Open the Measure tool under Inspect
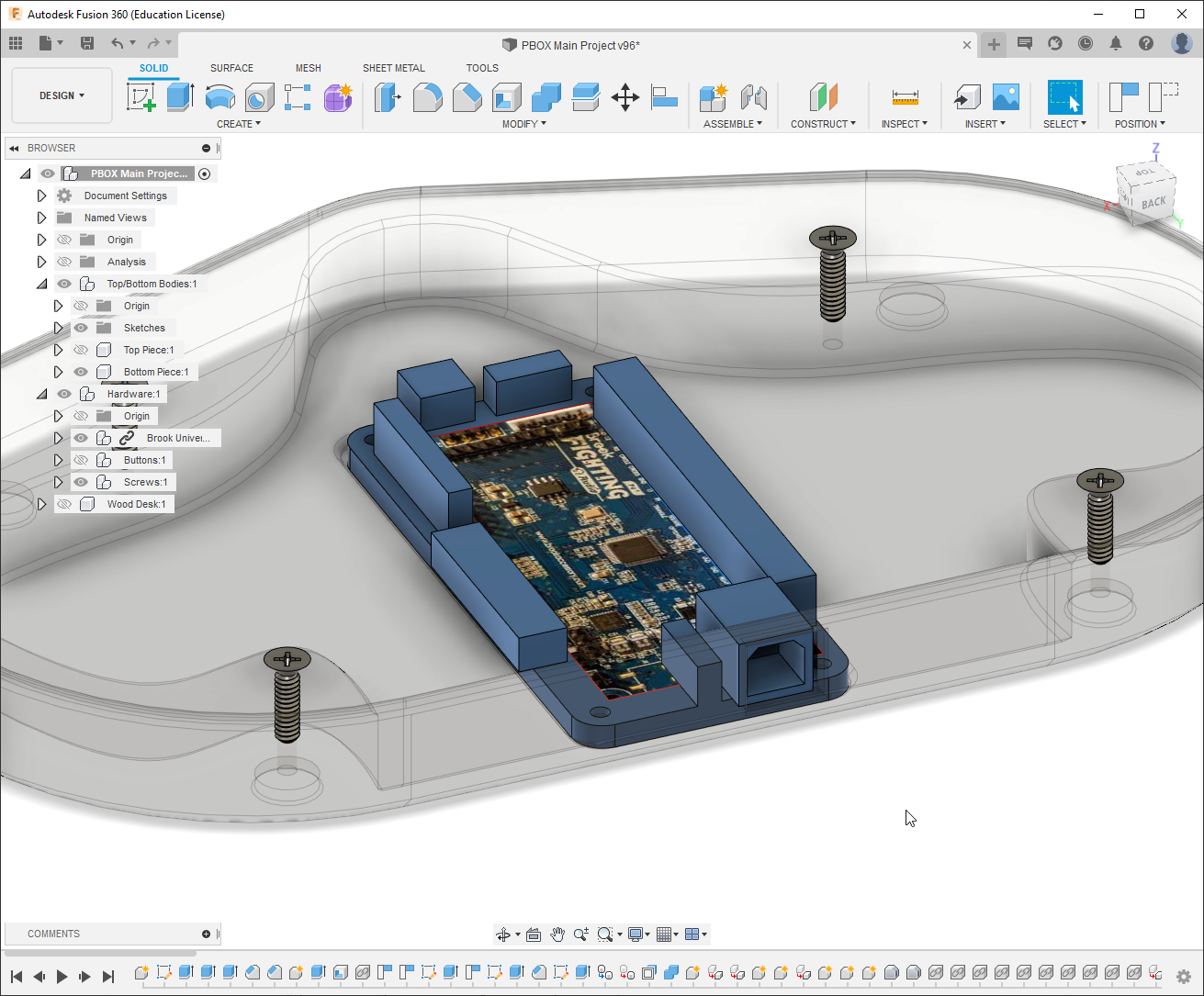Image resolution: width=1204 pixels, height=996 pixels. [905, 95]
